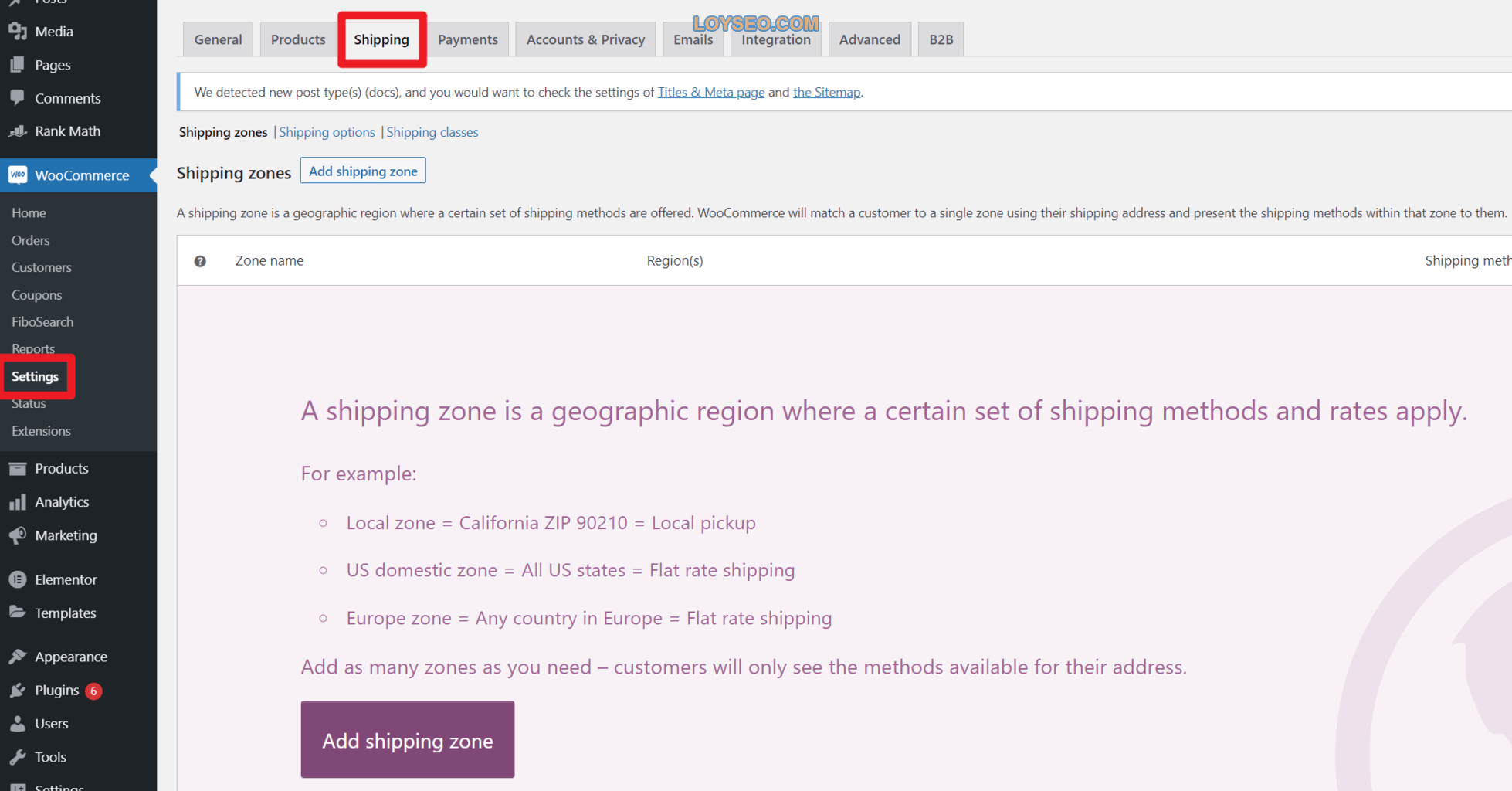Image resolution: width=1512 pixels, height=791 pixels.
Task: Click the Templates folder icon
Action: click(17, 612)
